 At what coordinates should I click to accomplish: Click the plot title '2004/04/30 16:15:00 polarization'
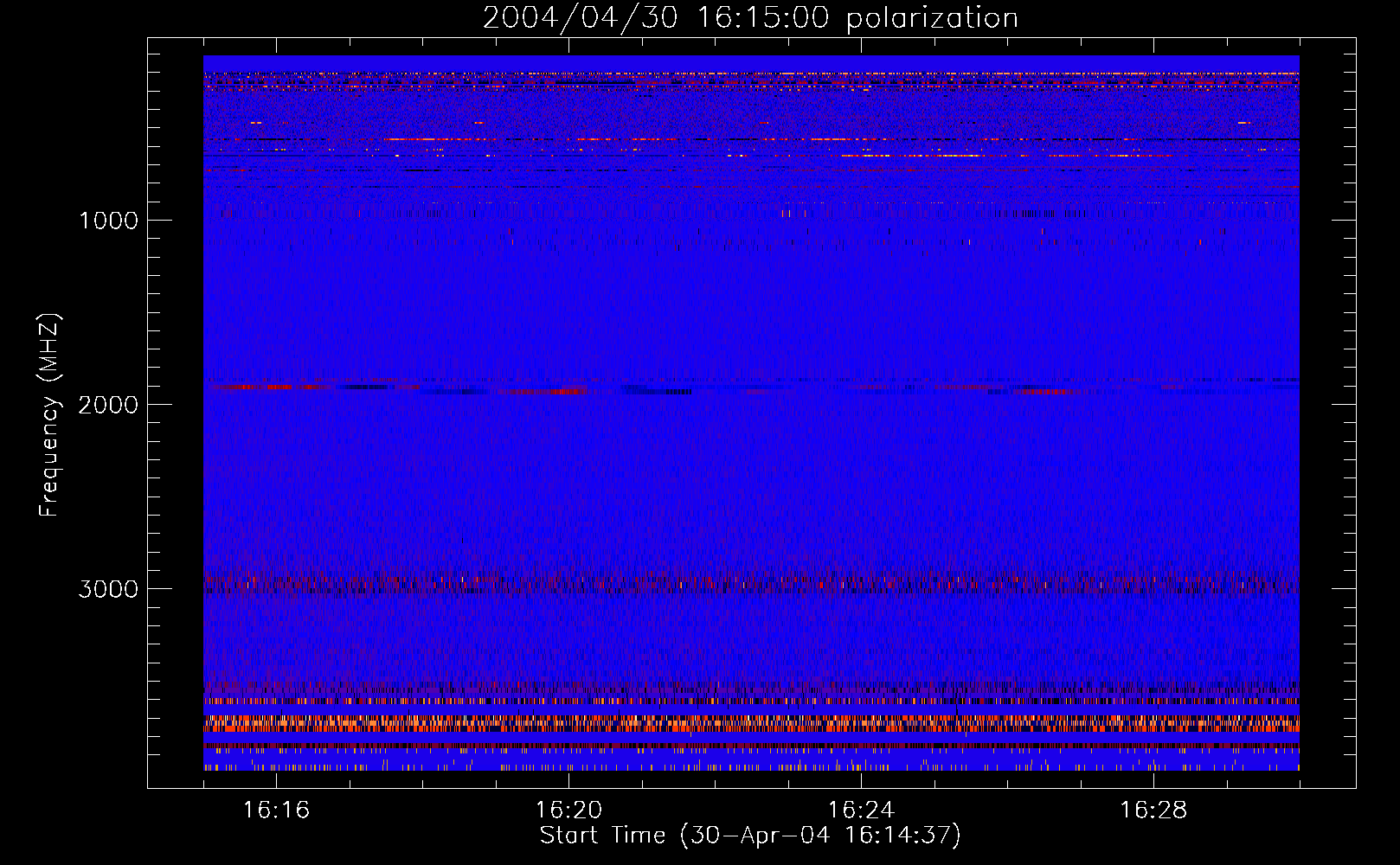tap(749, 18)
